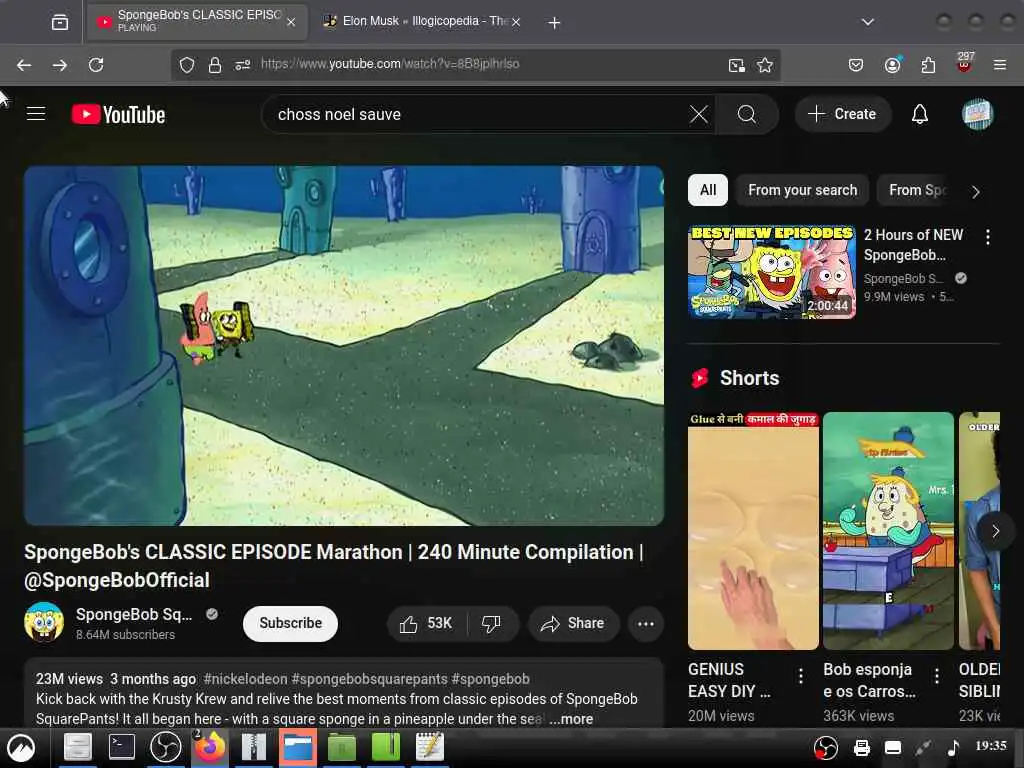Click the video player to pause
This screenshot has height=768, width=1024.
point(344,345)
